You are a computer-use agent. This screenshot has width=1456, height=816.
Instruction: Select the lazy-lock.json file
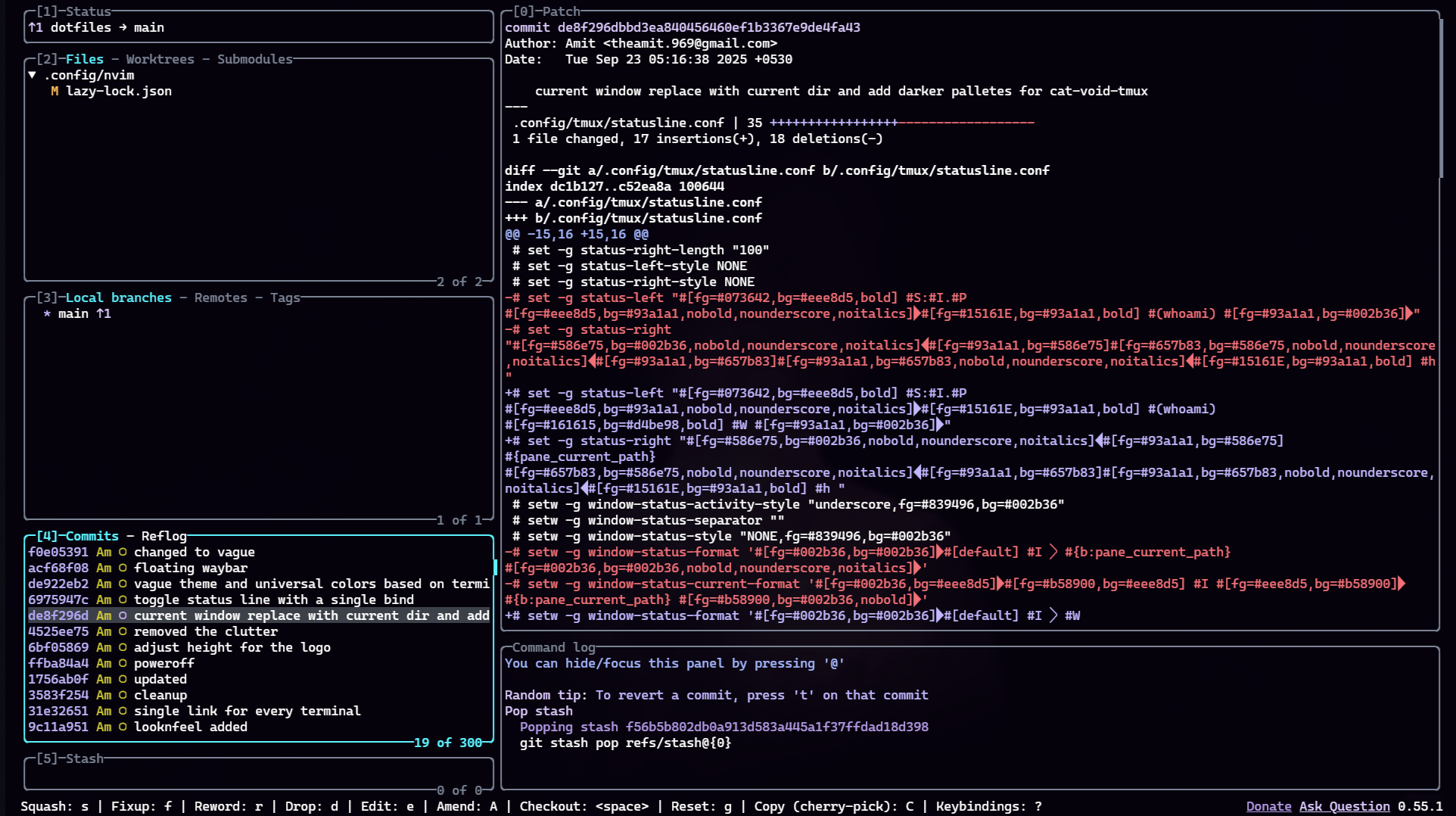pos(119,91)
